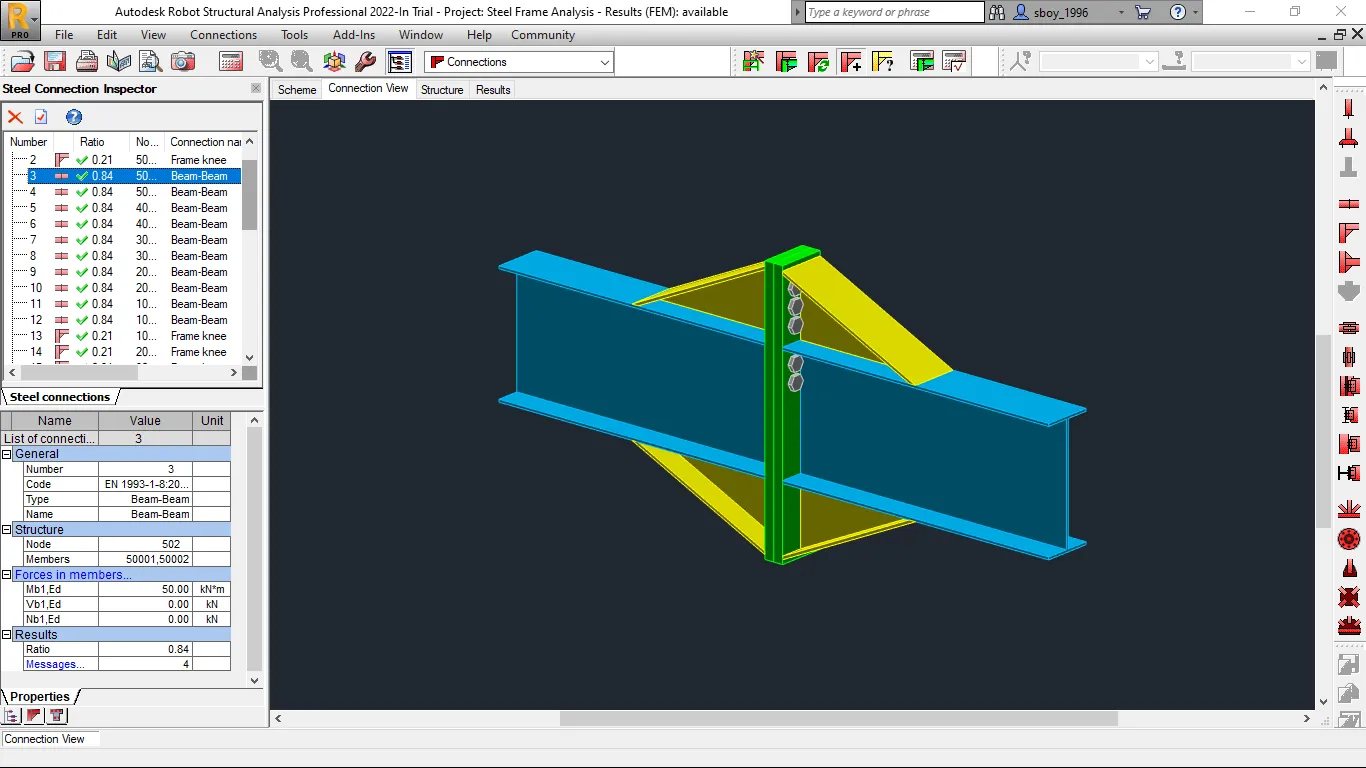1366x768 pixels.
Task: Click the calculator icon with red checkmark
Action: pyautogui.click(x=954, y=62)
